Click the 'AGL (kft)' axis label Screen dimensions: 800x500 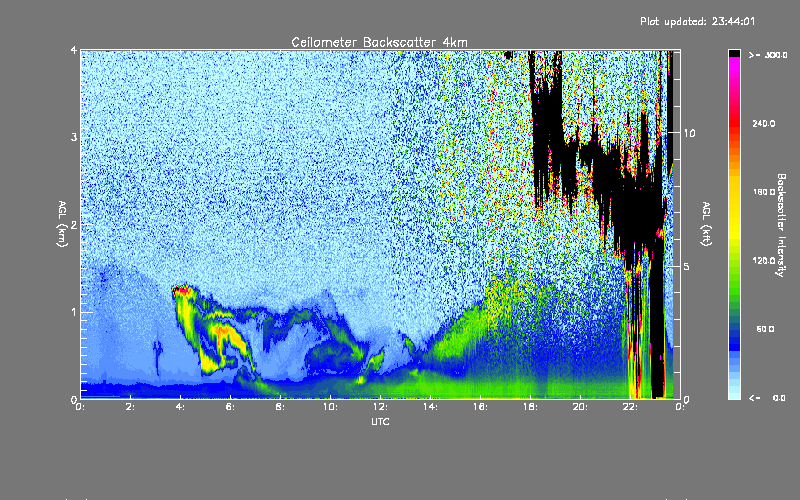(706, 224)
